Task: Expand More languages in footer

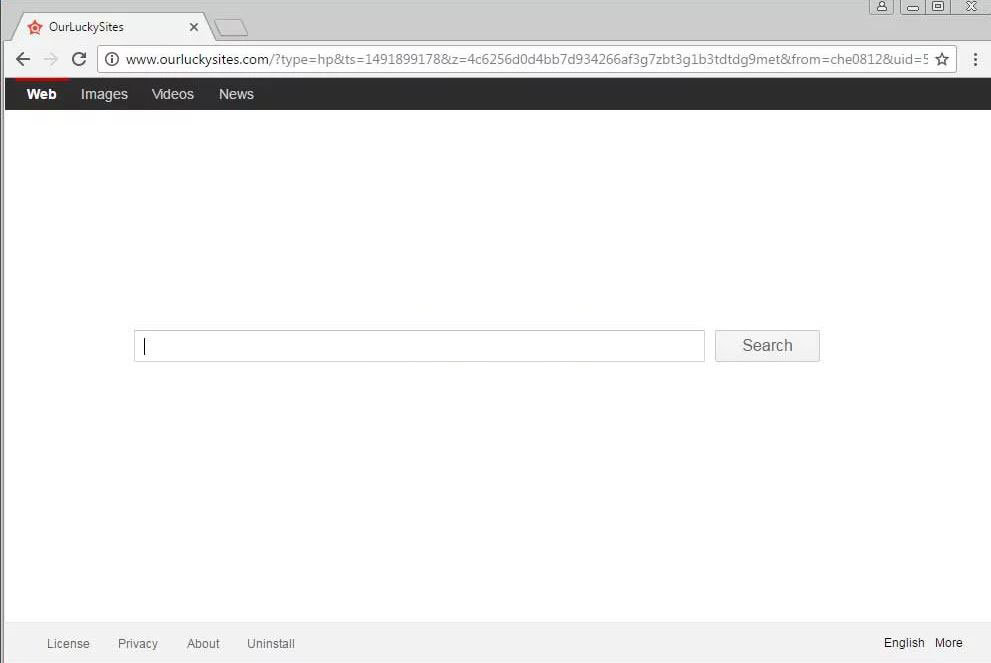Action: coord(949,643)
